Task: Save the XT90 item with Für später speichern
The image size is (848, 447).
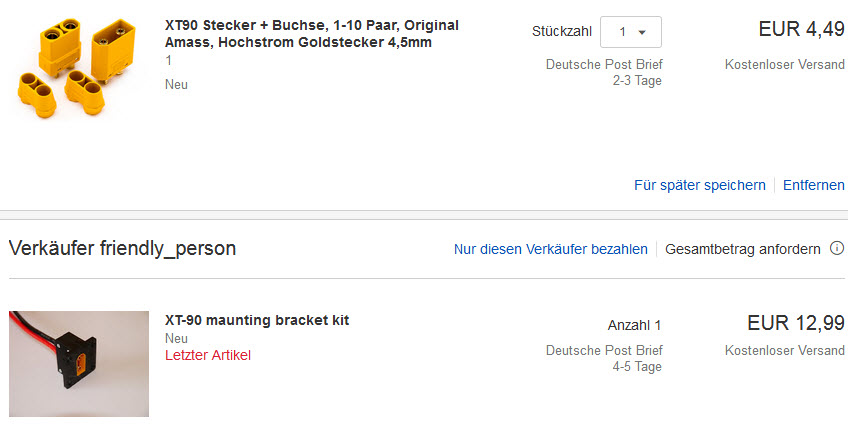Action: pyautogui.click(x=699, y=185)
